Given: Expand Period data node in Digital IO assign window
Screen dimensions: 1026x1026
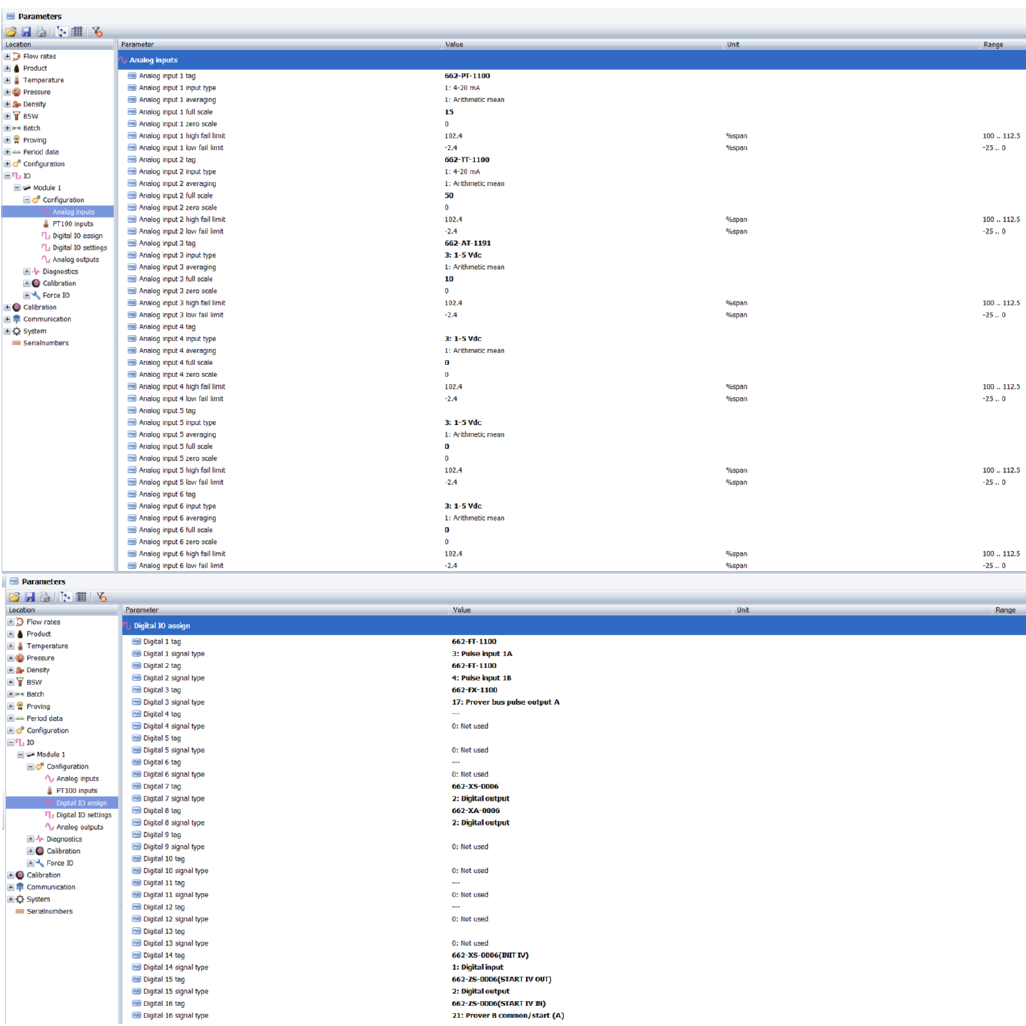Looking at the screenshot, I should pyautogui.click(x=10, y=718).
